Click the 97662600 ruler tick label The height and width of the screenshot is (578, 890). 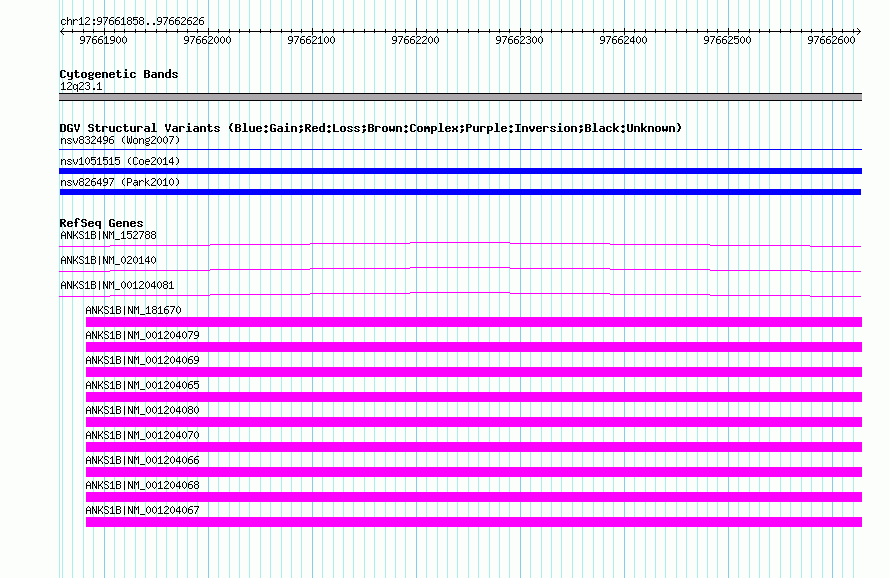(x=830, y=40)
